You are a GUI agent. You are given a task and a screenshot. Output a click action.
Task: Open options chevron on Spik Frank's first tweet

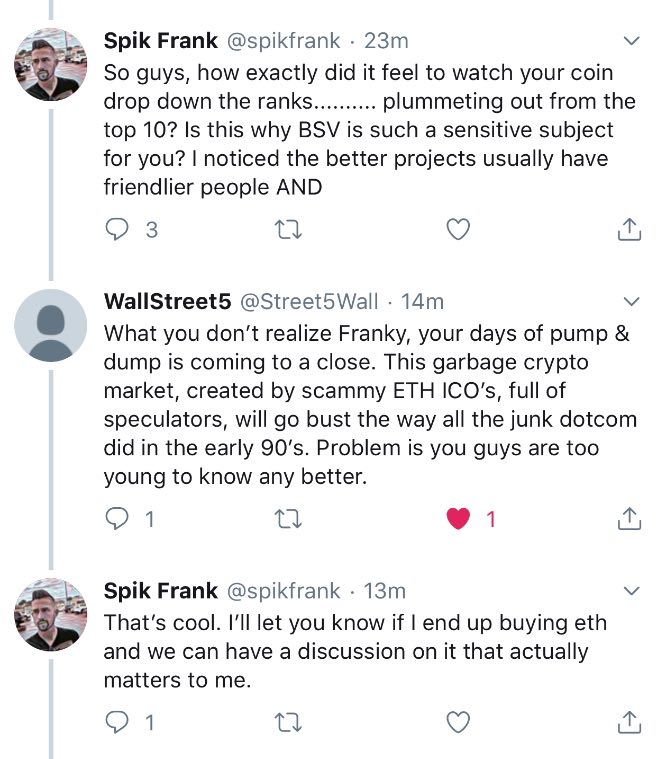tap(631, 41)
